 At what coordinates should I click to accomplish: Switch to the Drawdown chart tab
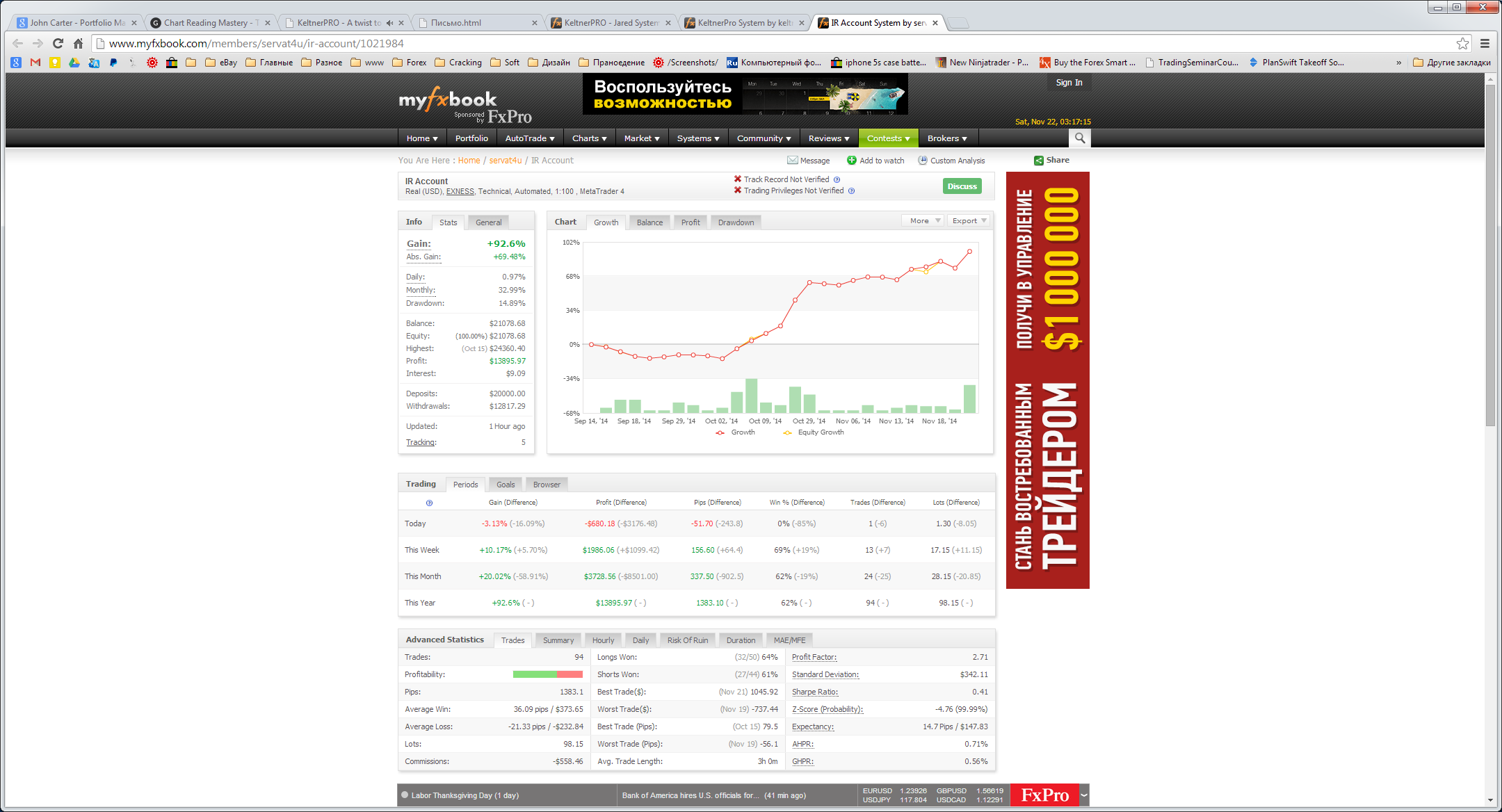coord(736,222)
